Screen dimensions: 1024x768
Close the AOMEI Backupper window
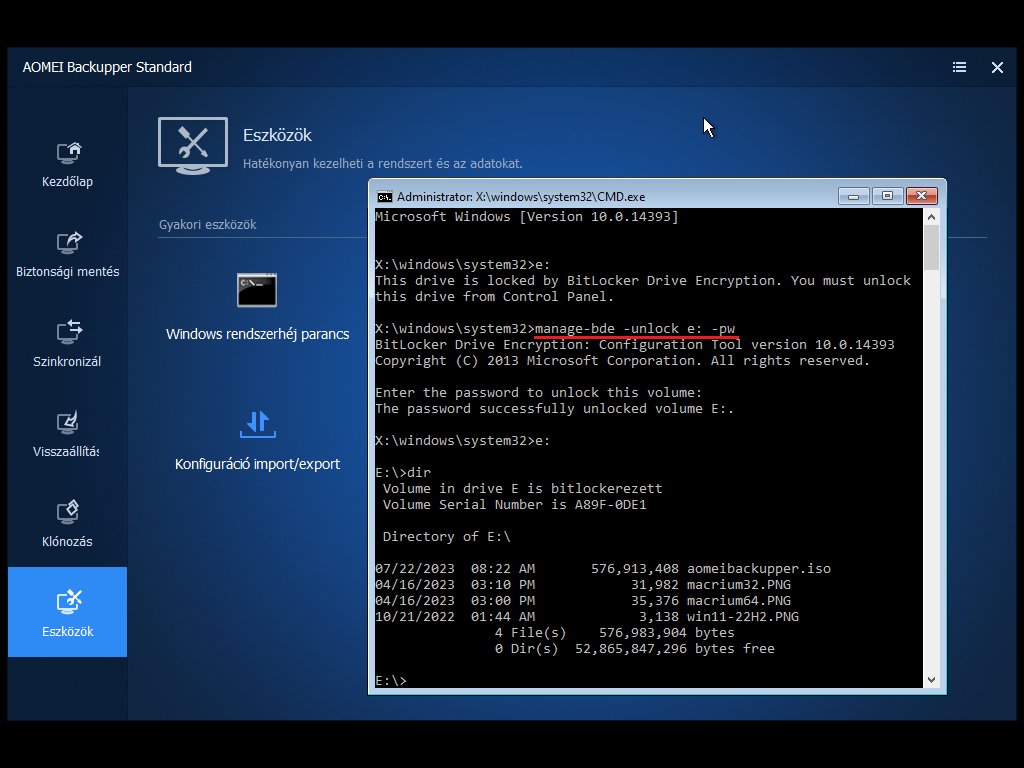coord(997,67)
